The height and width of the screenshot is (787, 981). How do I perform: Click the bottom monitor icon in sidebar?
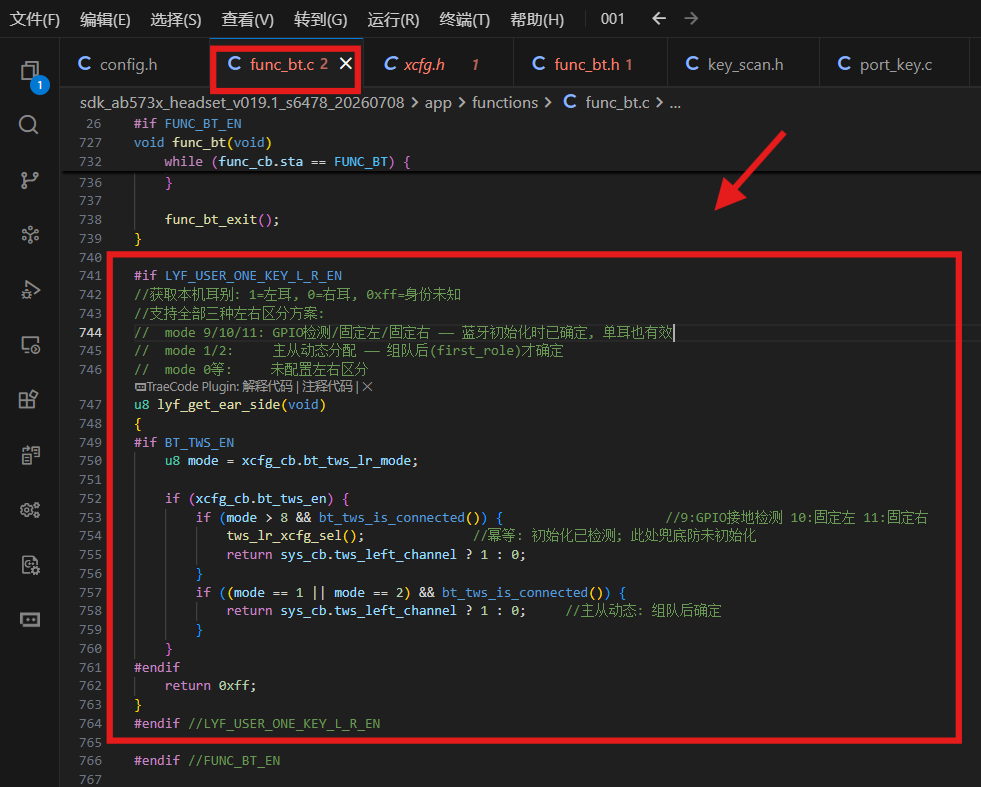pos(30,619)
